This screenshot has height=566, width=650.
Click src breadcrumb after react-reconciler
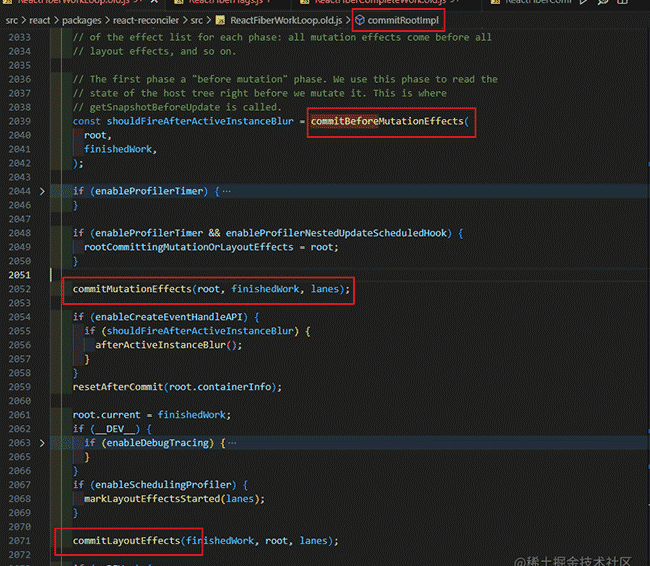(x=197, y=20)
